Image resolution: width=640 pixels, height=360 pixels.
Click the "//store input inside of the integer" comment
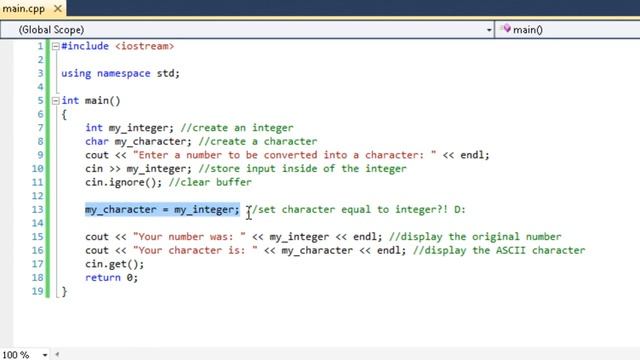click(x=302, y=169)
